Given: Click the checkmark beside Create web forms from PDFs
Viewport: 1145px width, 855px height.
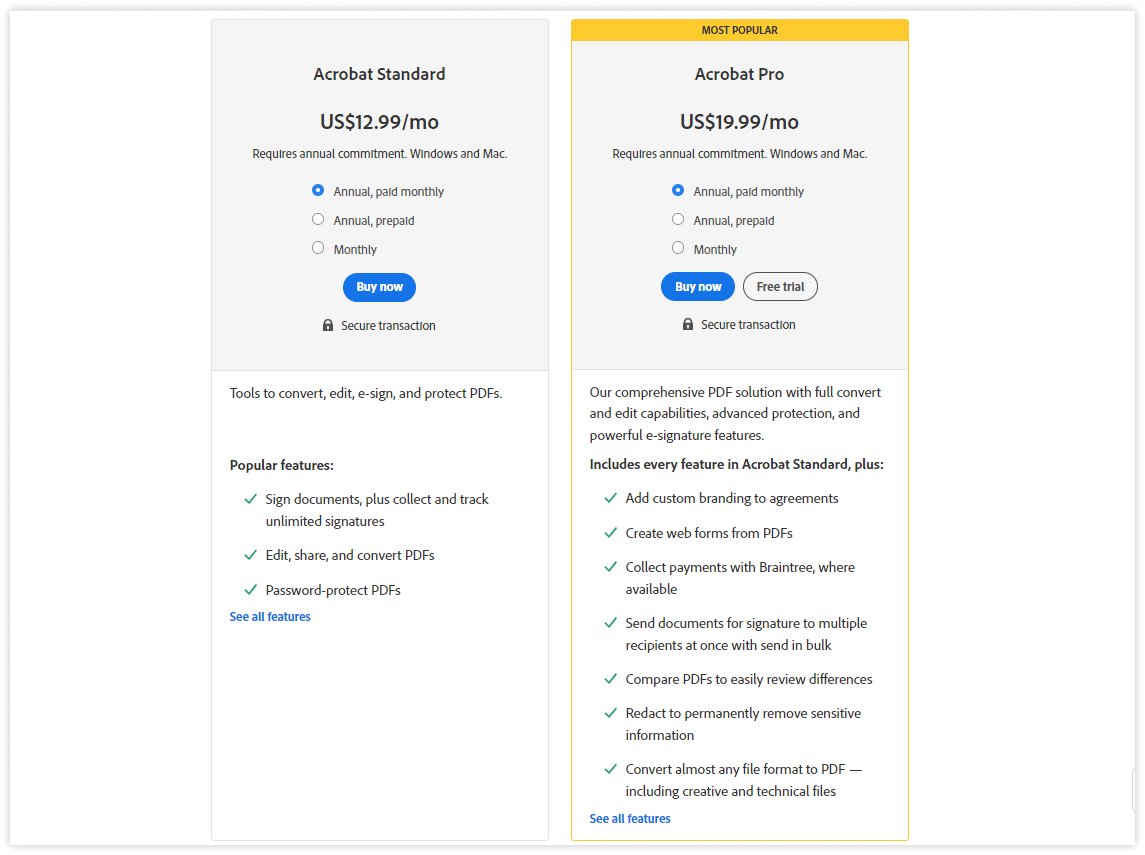Looking at the screenshot, I should (x=610, y=532).
